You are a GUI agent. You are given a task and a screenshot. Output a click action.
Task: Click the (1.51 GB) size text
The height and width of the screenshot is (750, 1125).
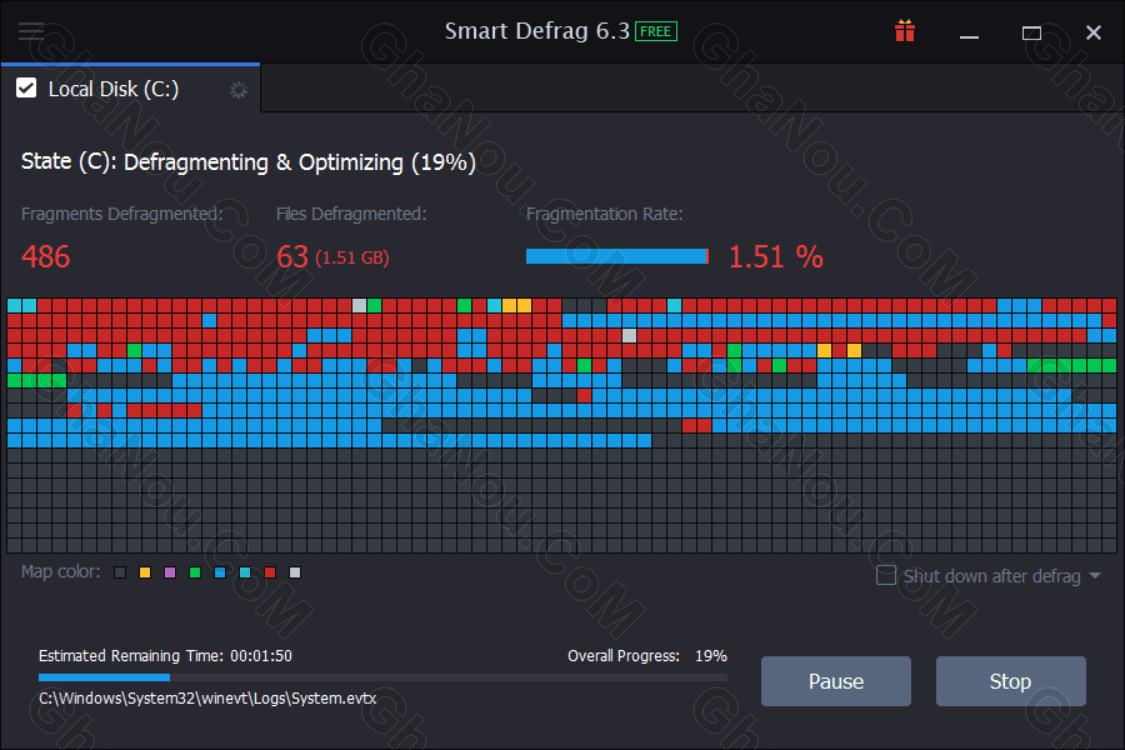pyautogui.click(x=352, y=258)
